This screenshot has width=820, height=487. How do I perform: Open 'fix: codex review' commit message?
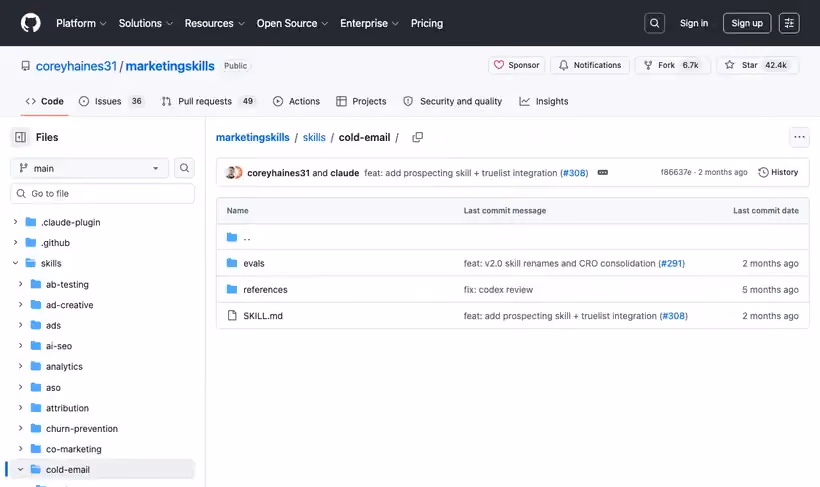click(x=498, y=289)
